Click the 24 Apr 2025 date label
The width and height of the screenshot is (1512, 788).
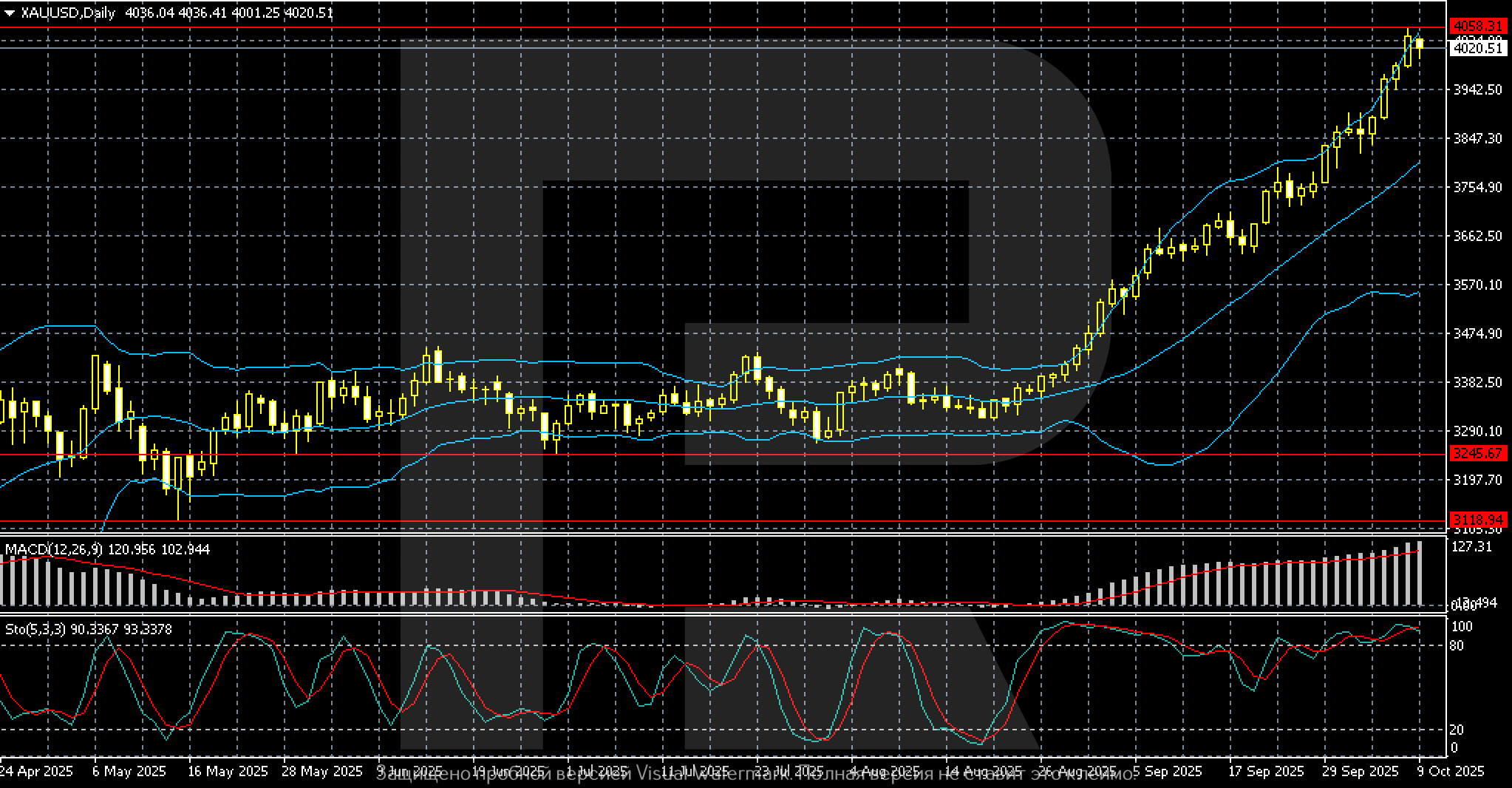[x=37, y=772]
